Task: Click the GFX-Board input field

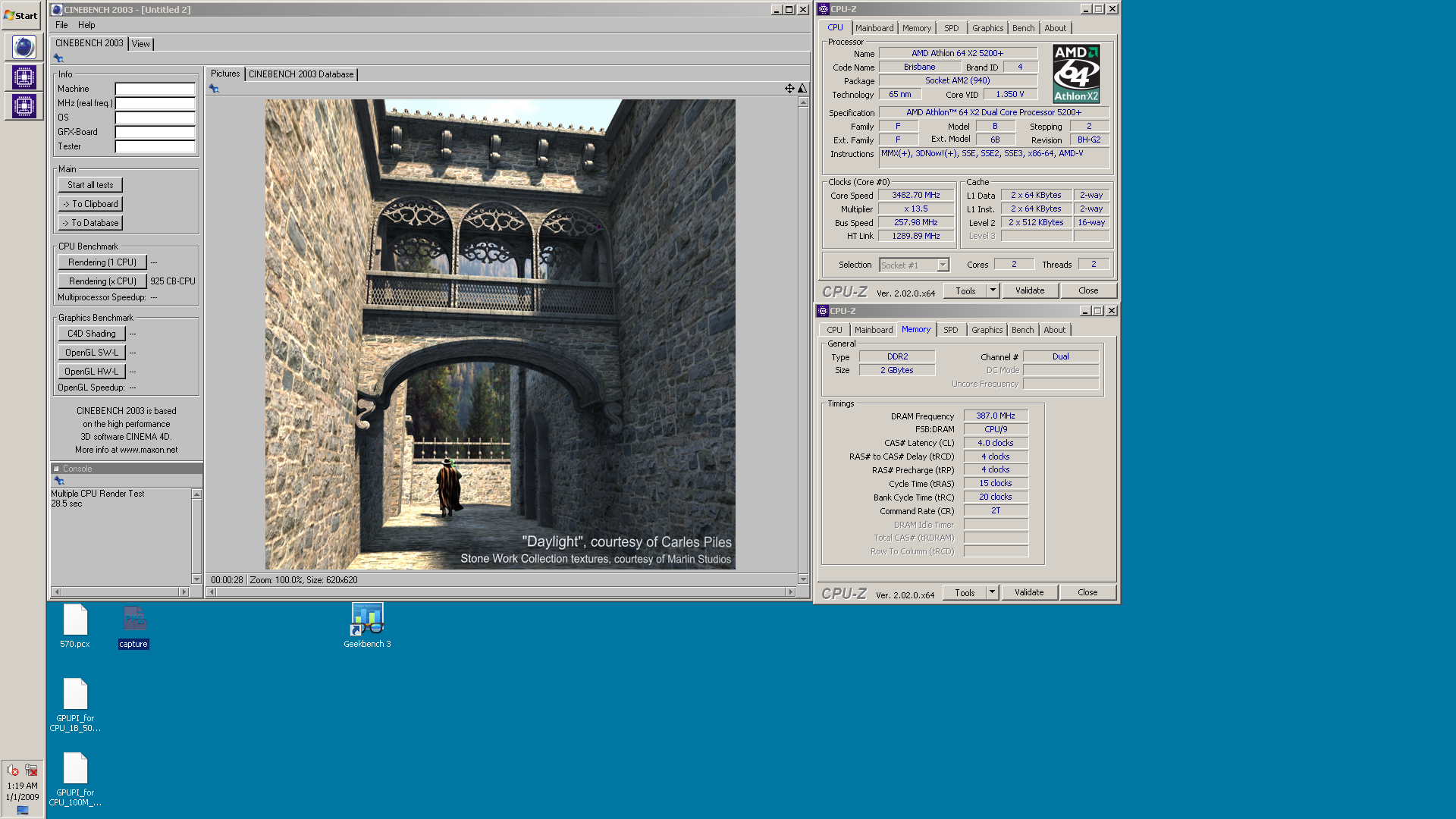Action: (155, 132)
